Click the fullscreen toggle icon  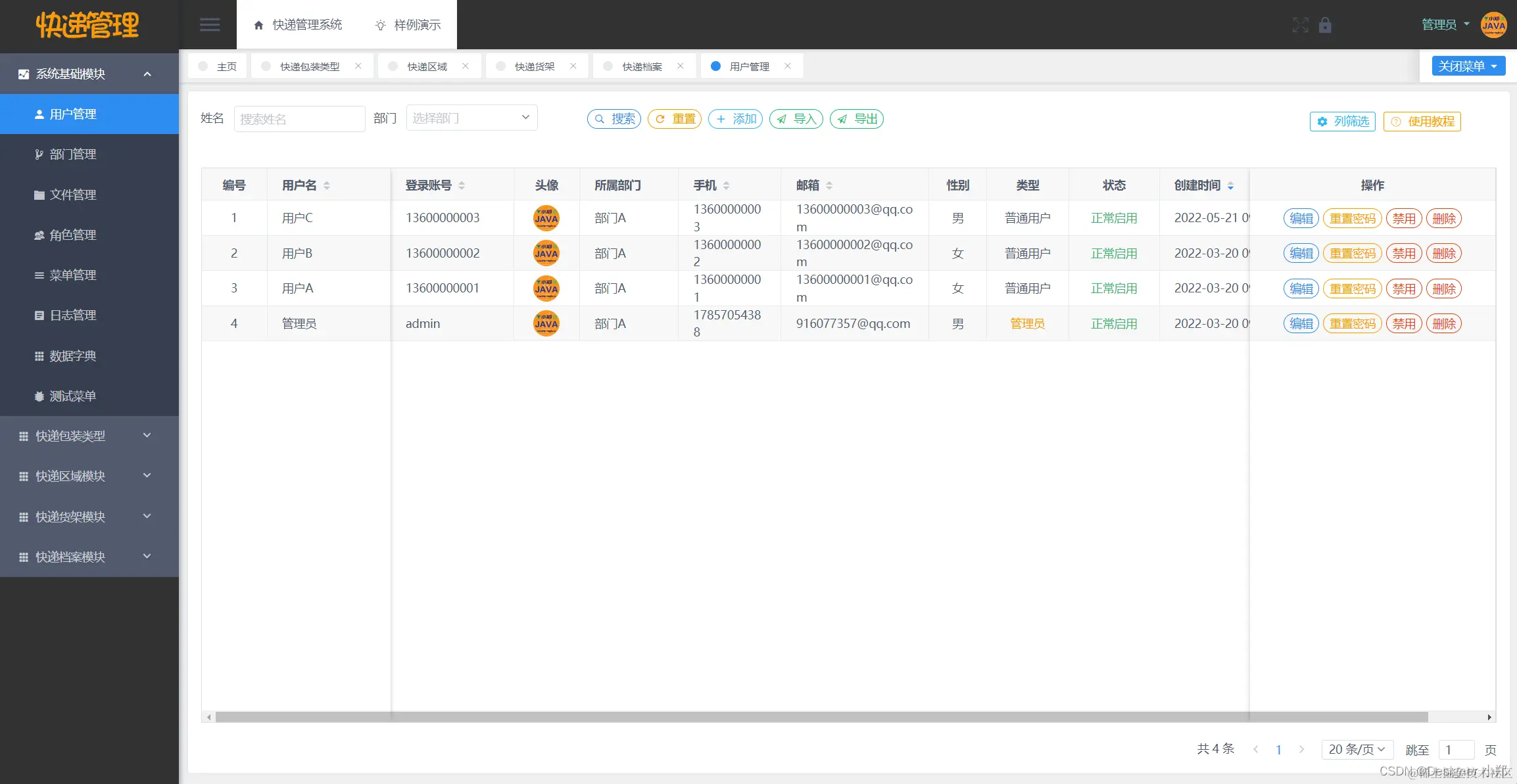(x=1300, y=25)
